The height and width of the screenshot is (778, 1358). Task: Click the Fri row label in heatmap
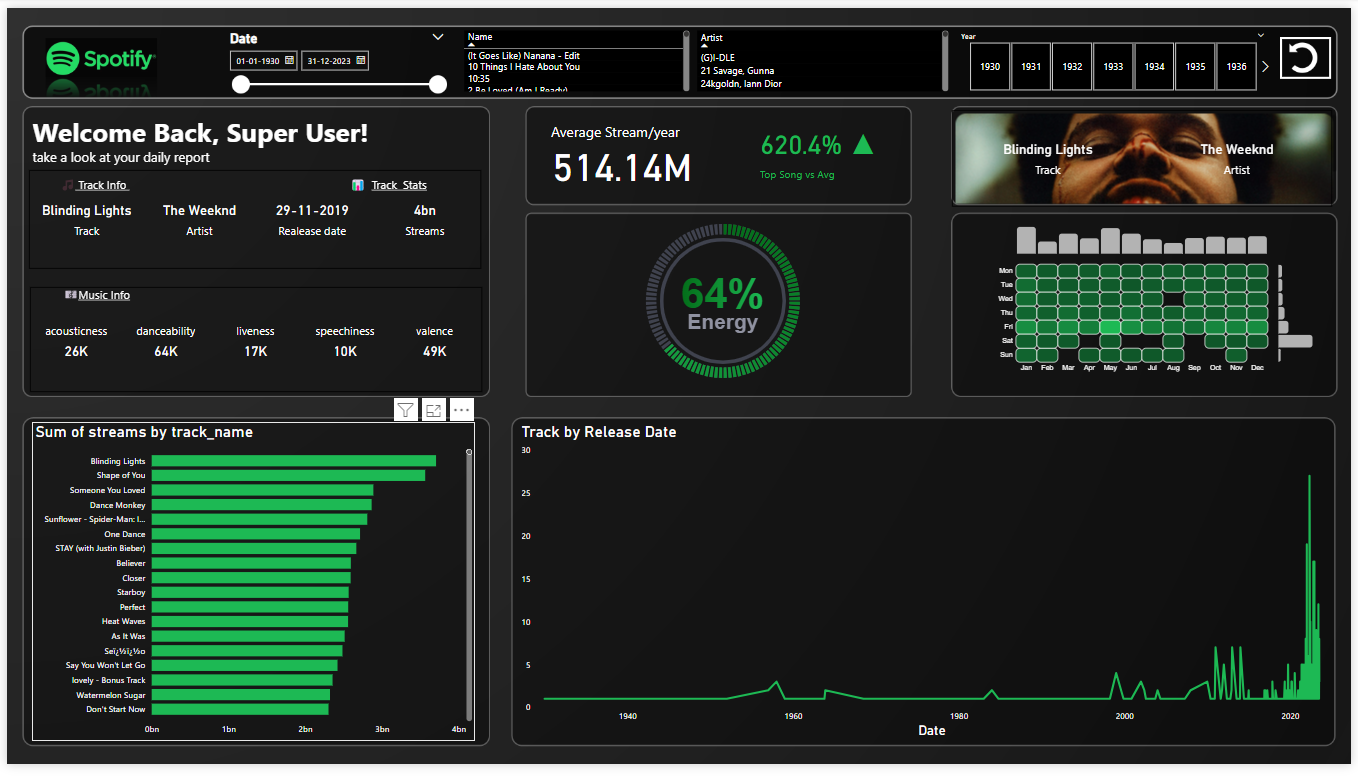[x=1008, y=327]
